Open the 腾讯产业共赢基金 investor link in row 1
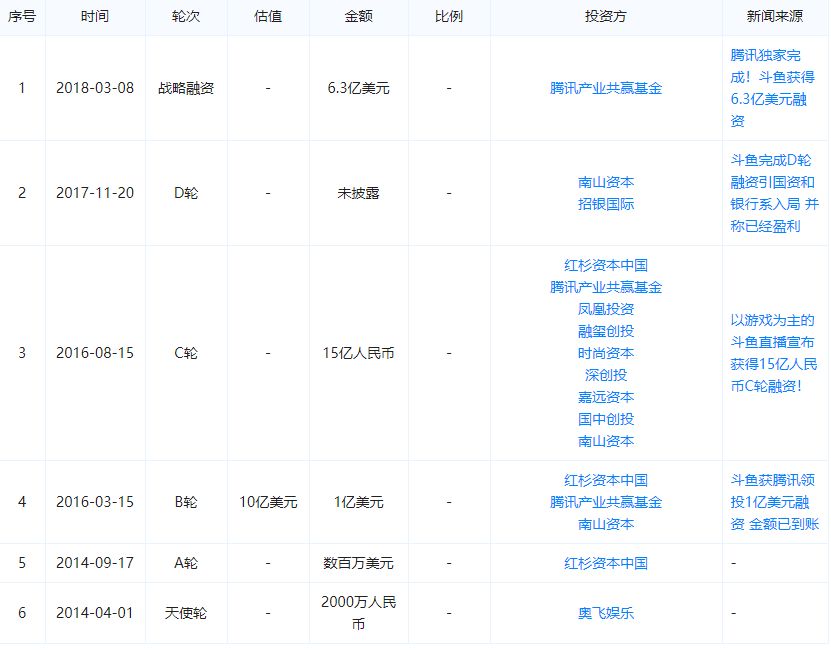This screenshot has width=831, height=650. [x=606, y=88]
